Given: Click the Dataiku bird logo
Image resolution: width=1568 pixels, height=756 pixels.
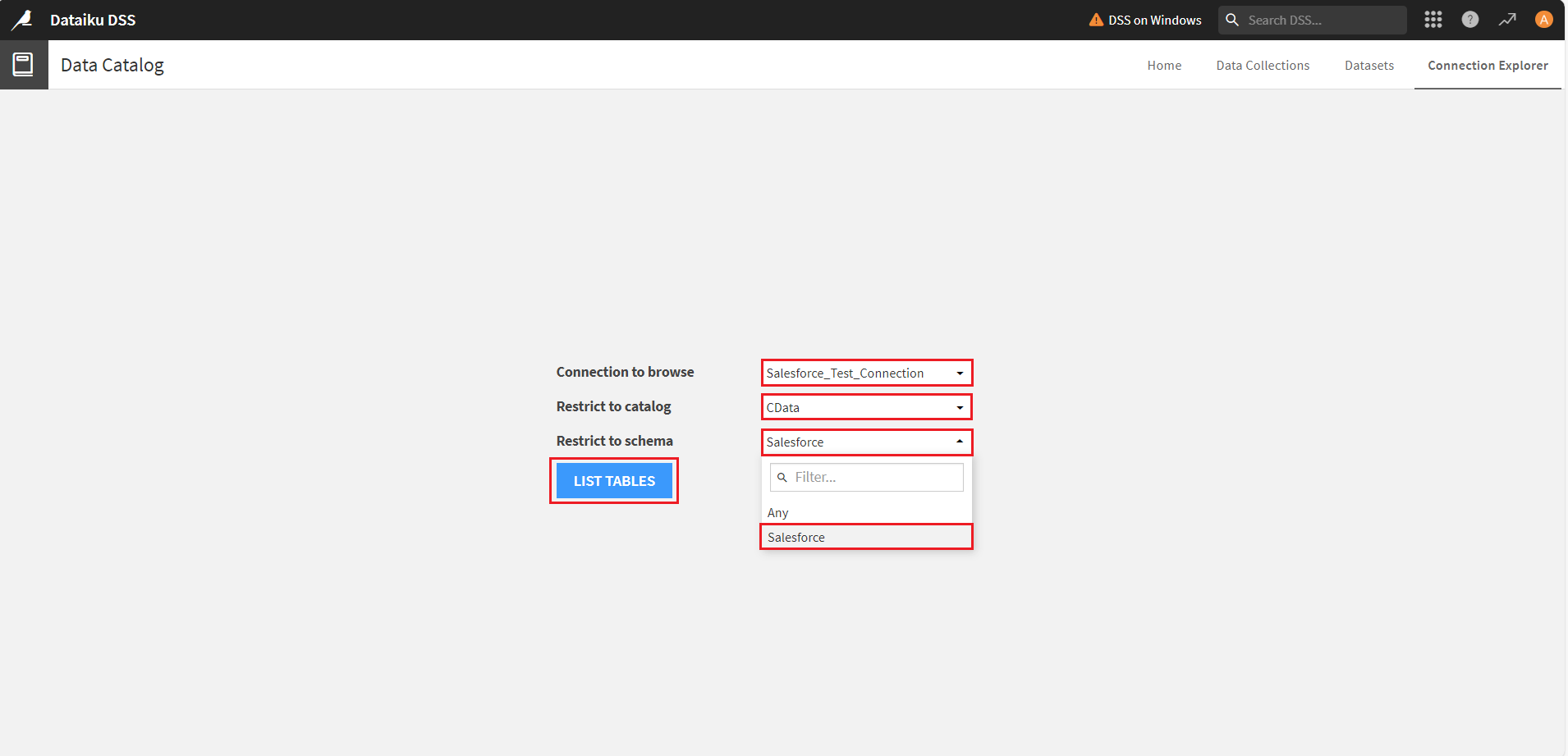Looking at the screenshot, I should click(x=22, y=20).
